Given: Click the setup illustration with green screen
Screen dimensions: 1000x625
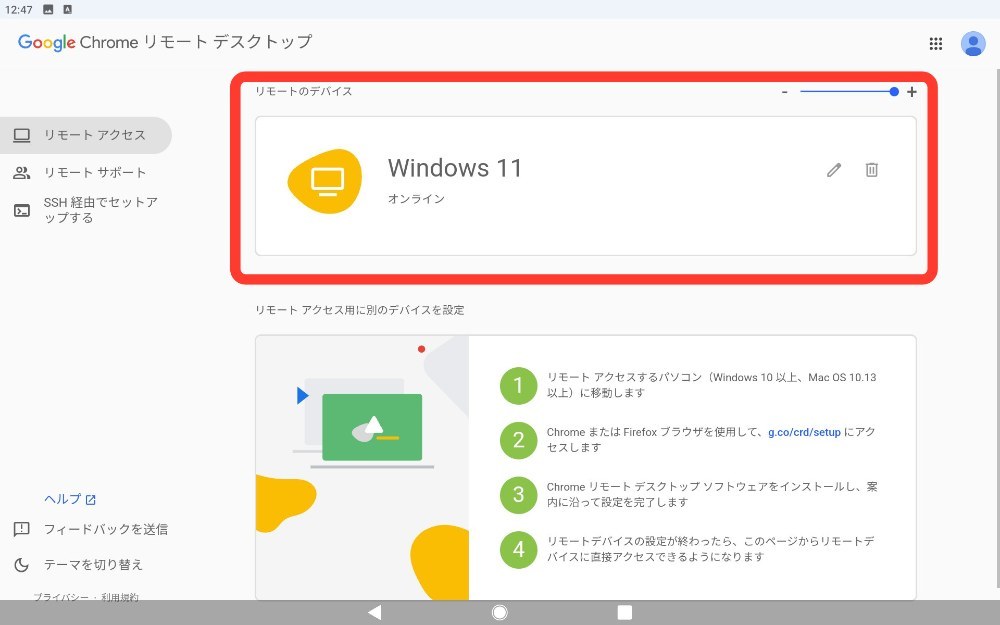Looking at the screenshot, I should (362, 467).
